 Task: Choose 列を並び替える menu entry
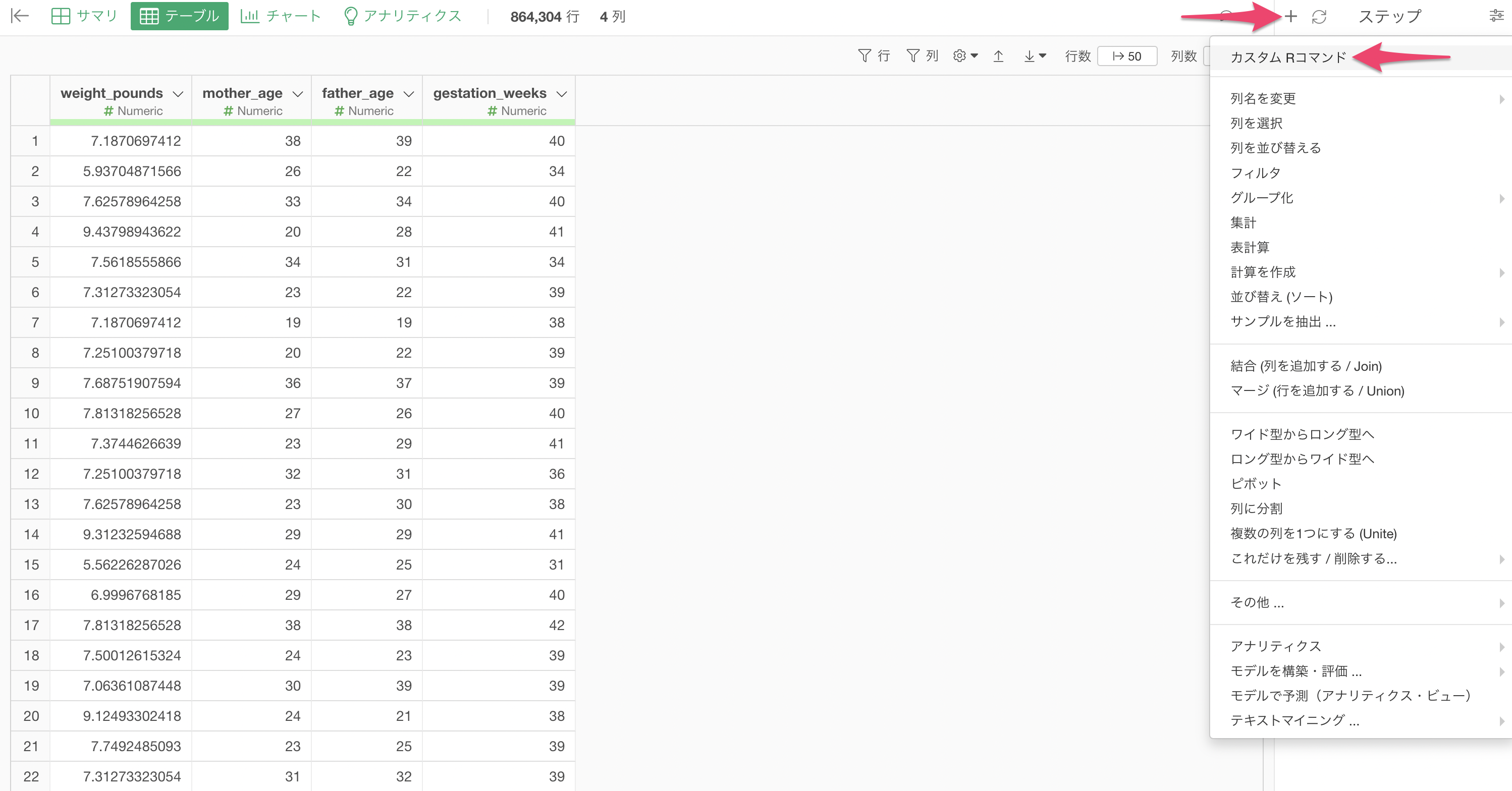pyautogui.click(x=1361, y=147)
